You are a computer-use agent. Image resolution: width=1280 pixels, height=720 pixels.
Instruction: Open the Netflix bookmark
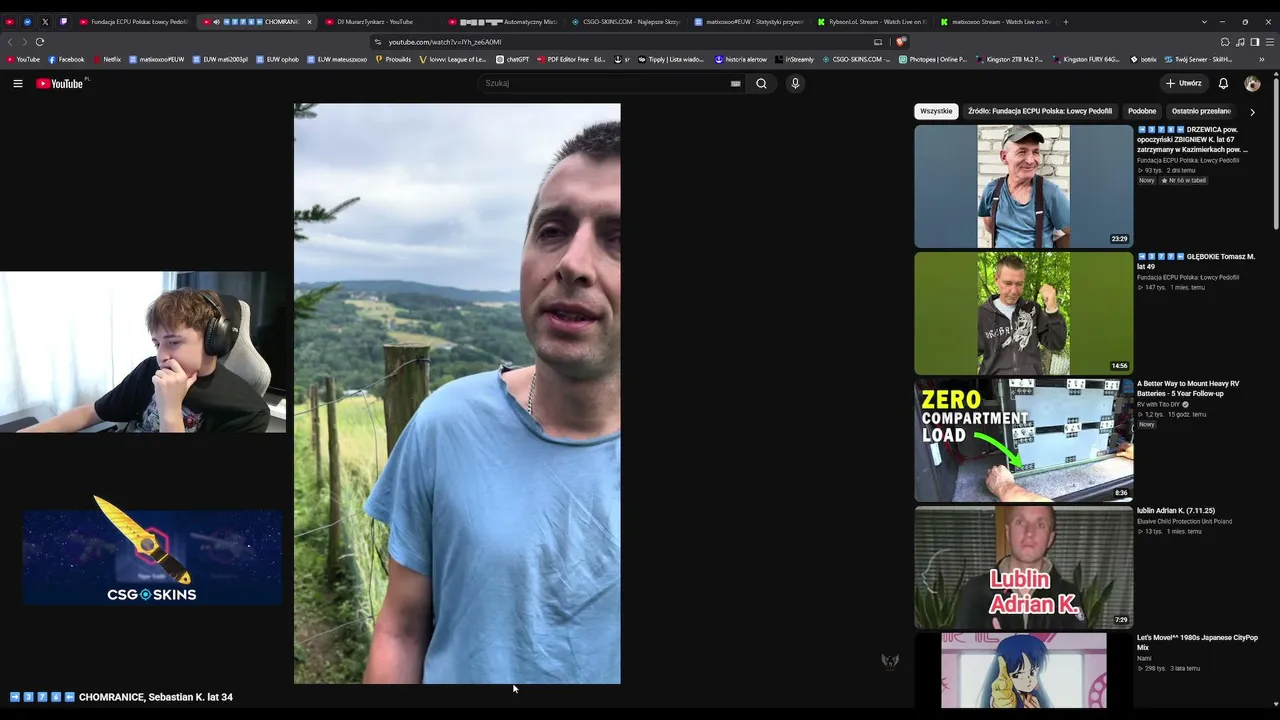pos(105,60)
